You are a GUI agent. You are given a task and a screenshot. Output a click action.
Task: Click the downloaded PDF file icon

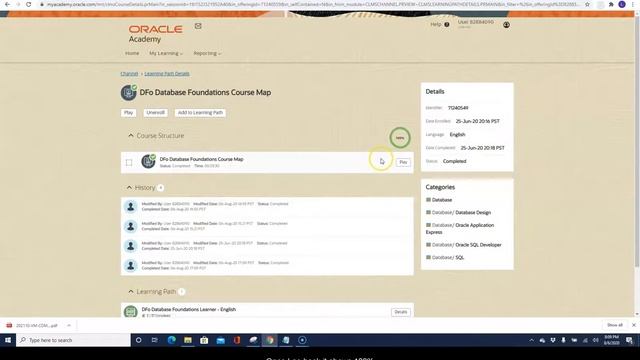9,325
